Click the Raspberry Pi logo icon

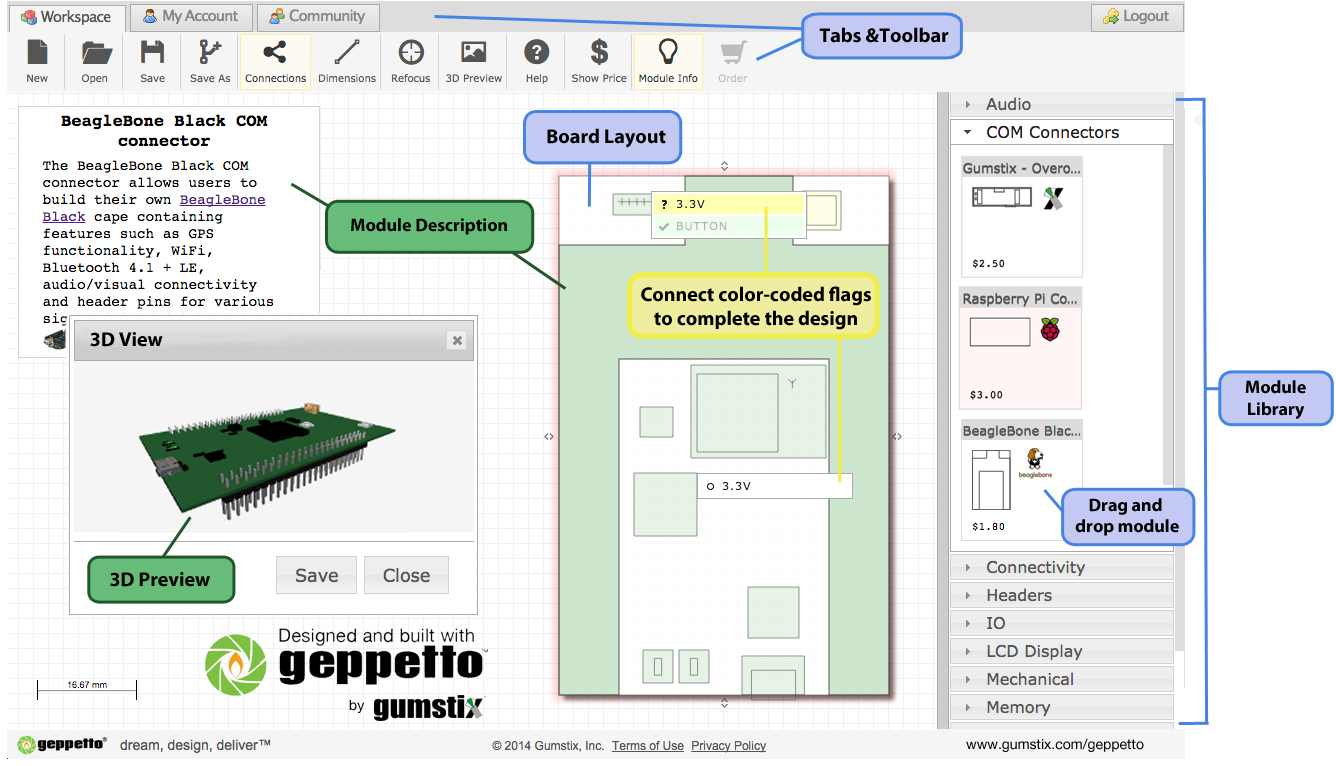coord(1049,330)
